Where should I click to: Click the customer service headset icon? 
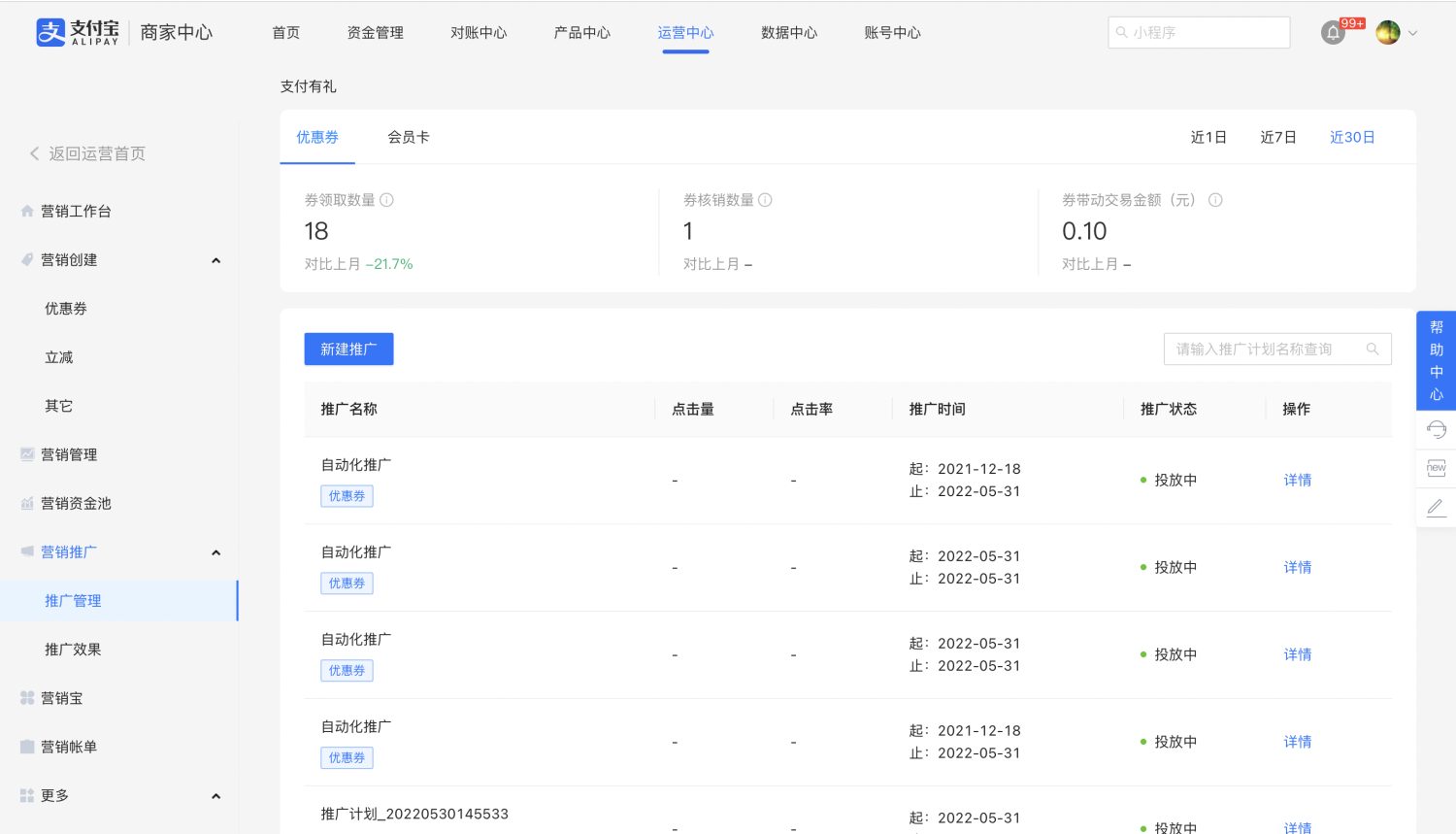coord(1437,430)
